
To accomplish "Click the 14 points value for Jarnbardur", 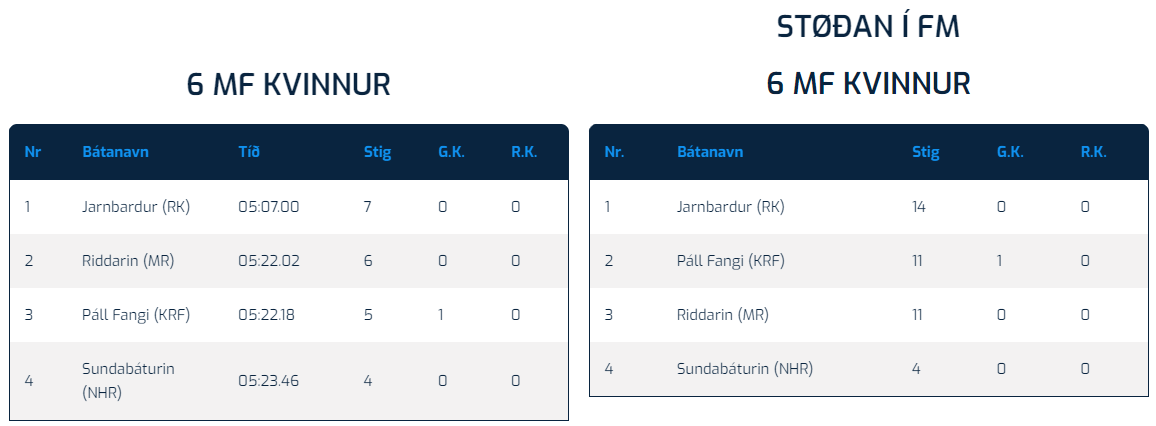I will [x=919, y=207].
